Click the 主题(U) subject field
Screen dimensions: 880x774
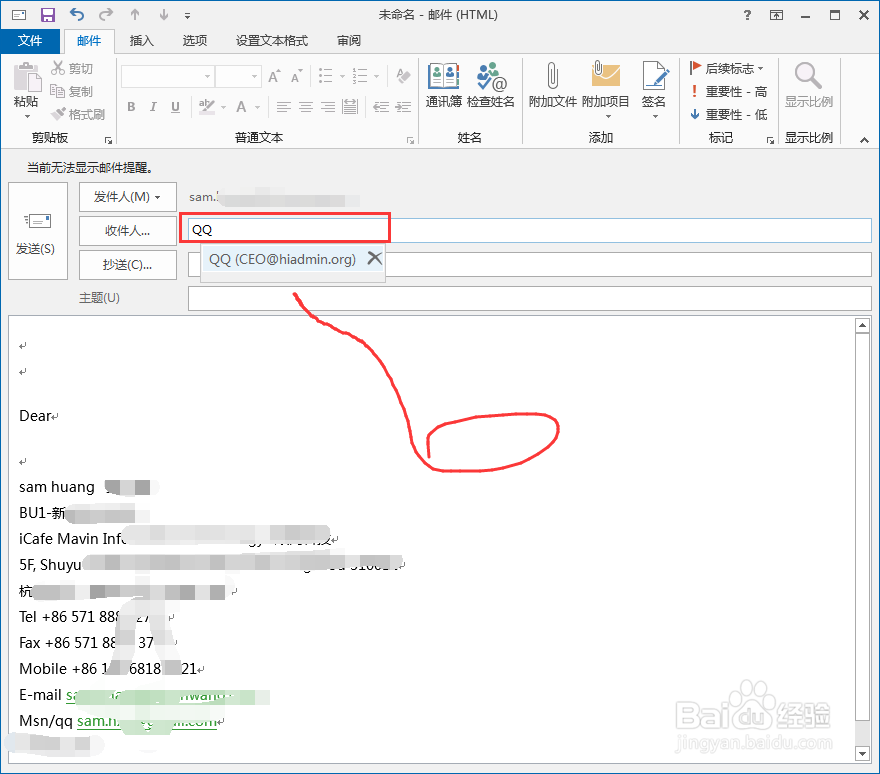click(x=529, y=298)
